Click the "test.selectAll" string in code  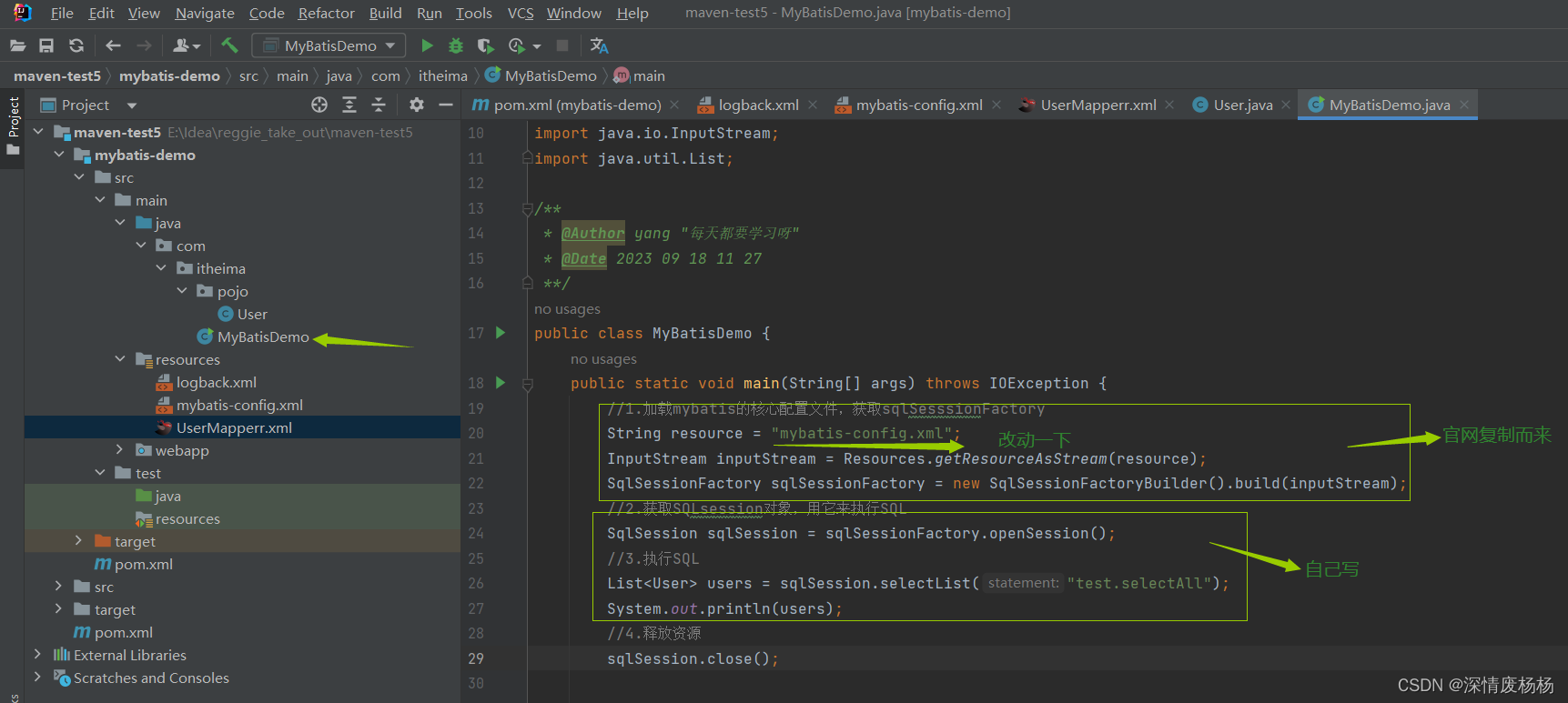pos(1138,583)
